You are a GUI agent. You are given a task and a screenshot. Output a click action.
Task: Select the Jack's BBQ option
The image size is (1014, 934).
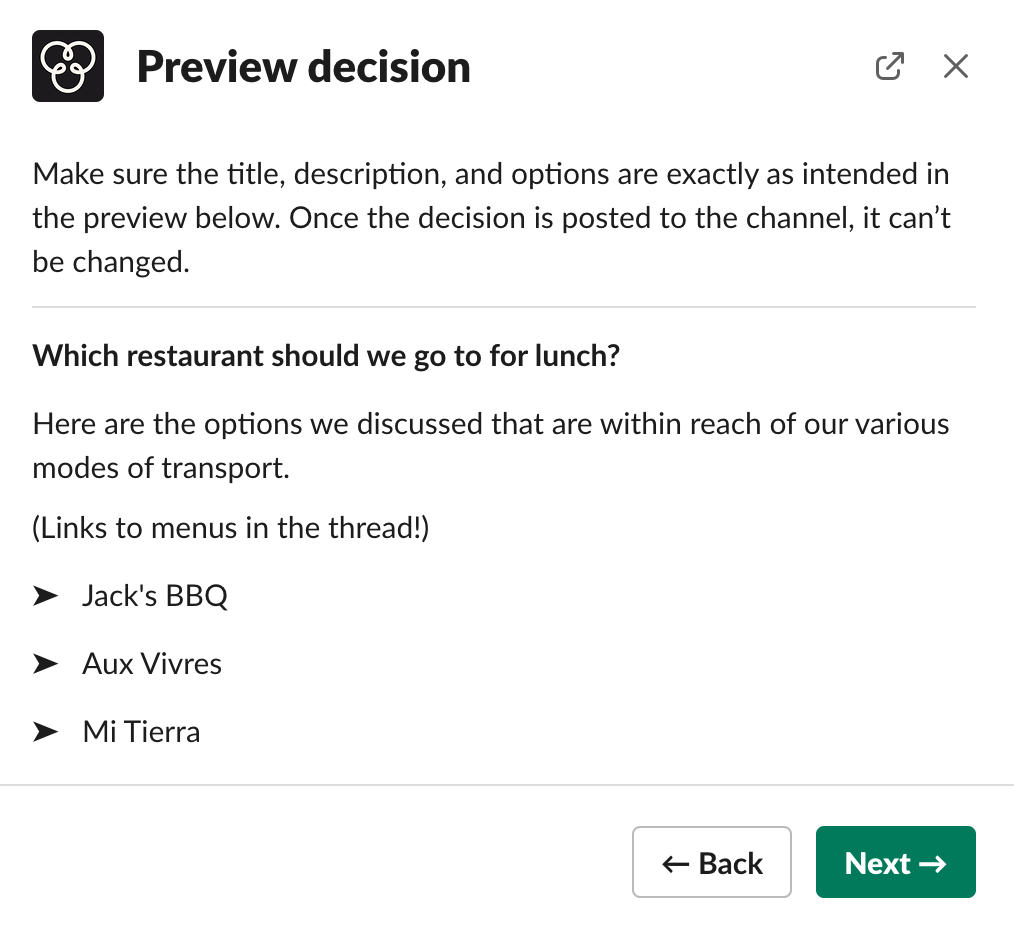[154, 595]
